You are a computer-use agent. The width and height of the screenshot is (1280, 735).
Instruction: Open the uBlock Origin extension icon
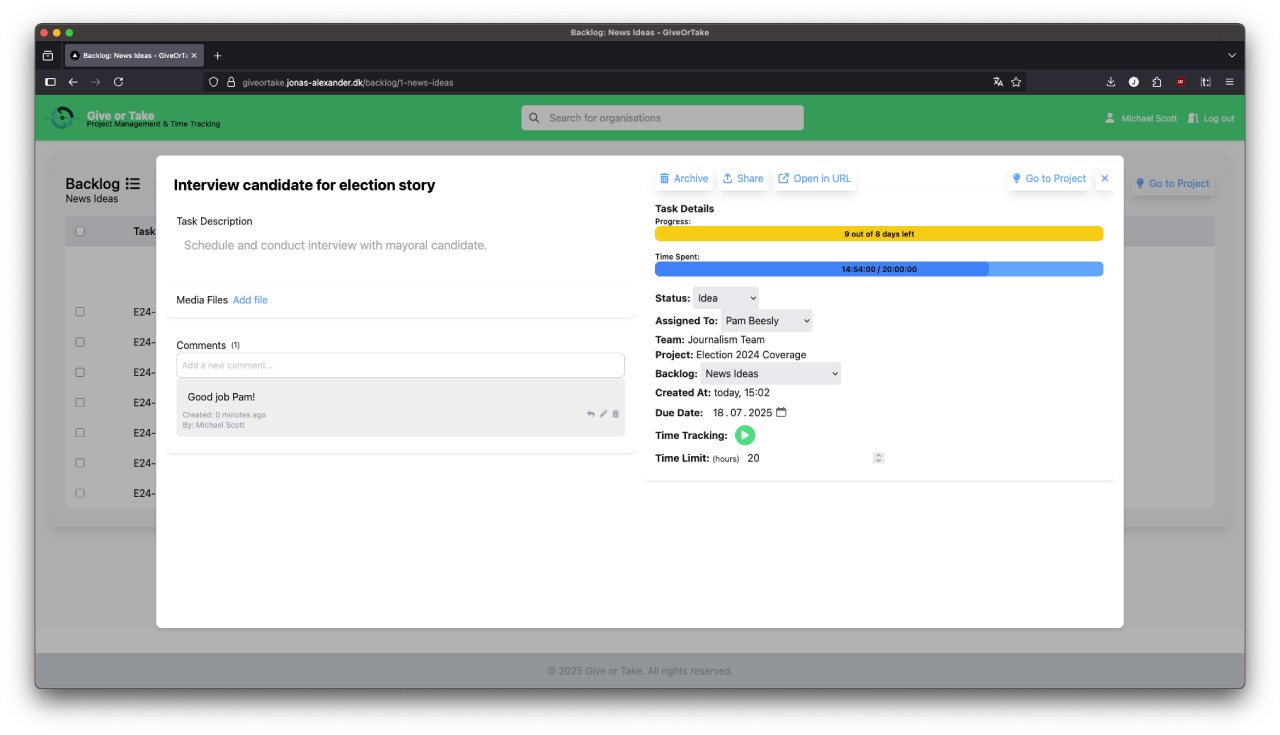point(1180,82)
